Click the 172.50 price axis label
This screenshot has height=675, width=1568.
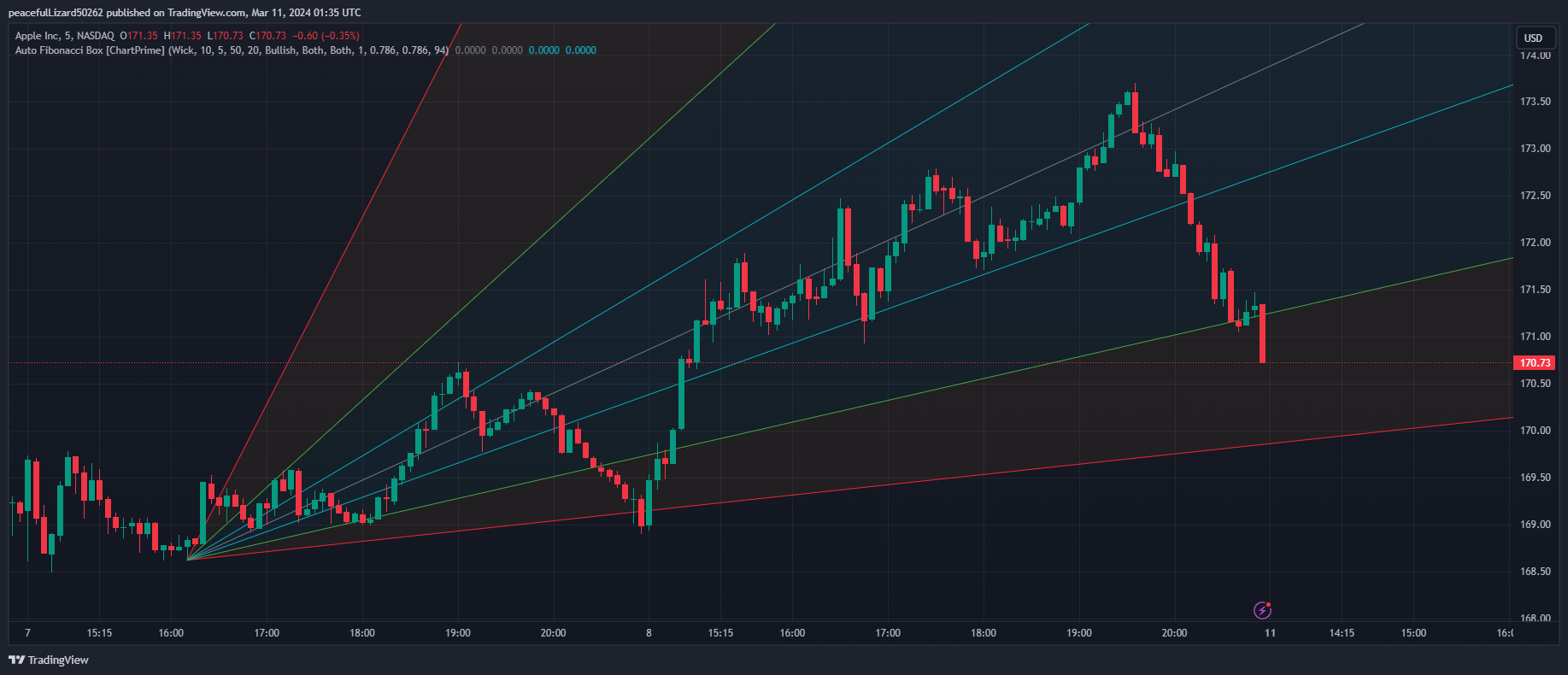(1536, 196)
